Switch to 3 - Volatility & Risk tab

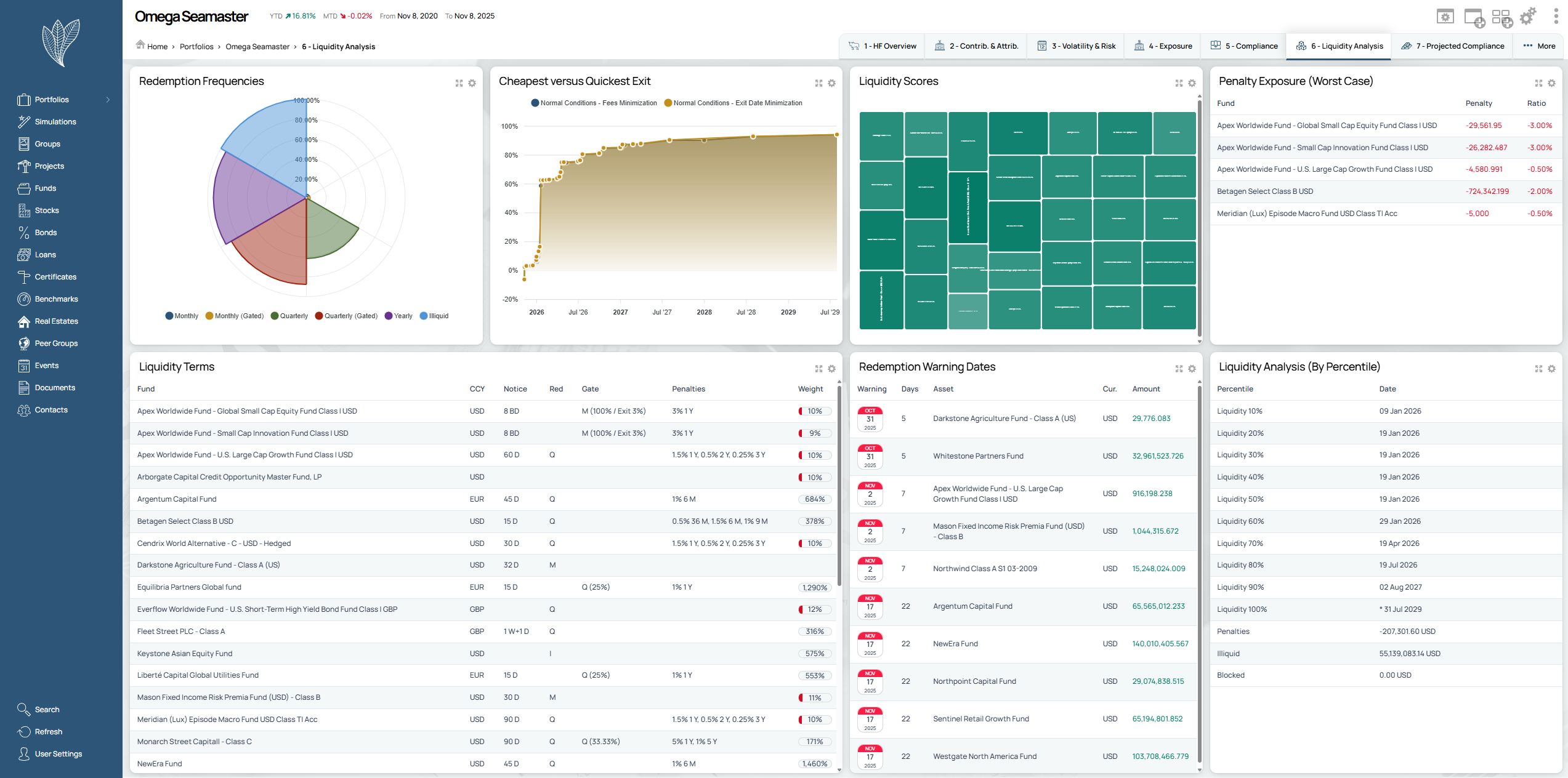(x=1076, y=46)
